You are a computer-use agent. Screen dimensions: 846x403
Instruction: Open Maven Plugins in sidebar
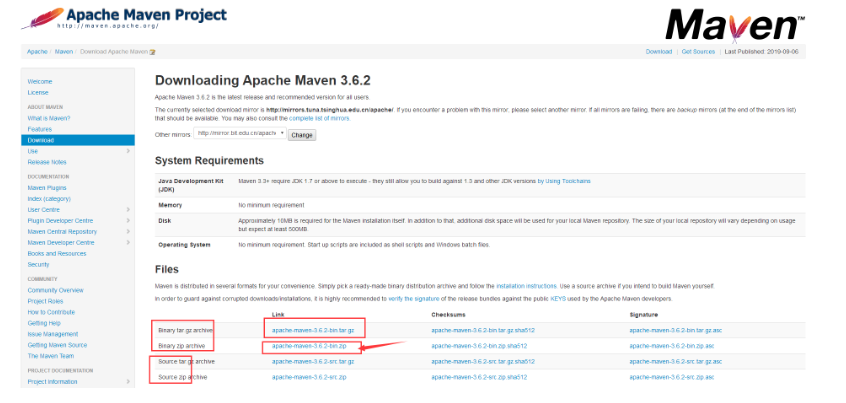47,188
